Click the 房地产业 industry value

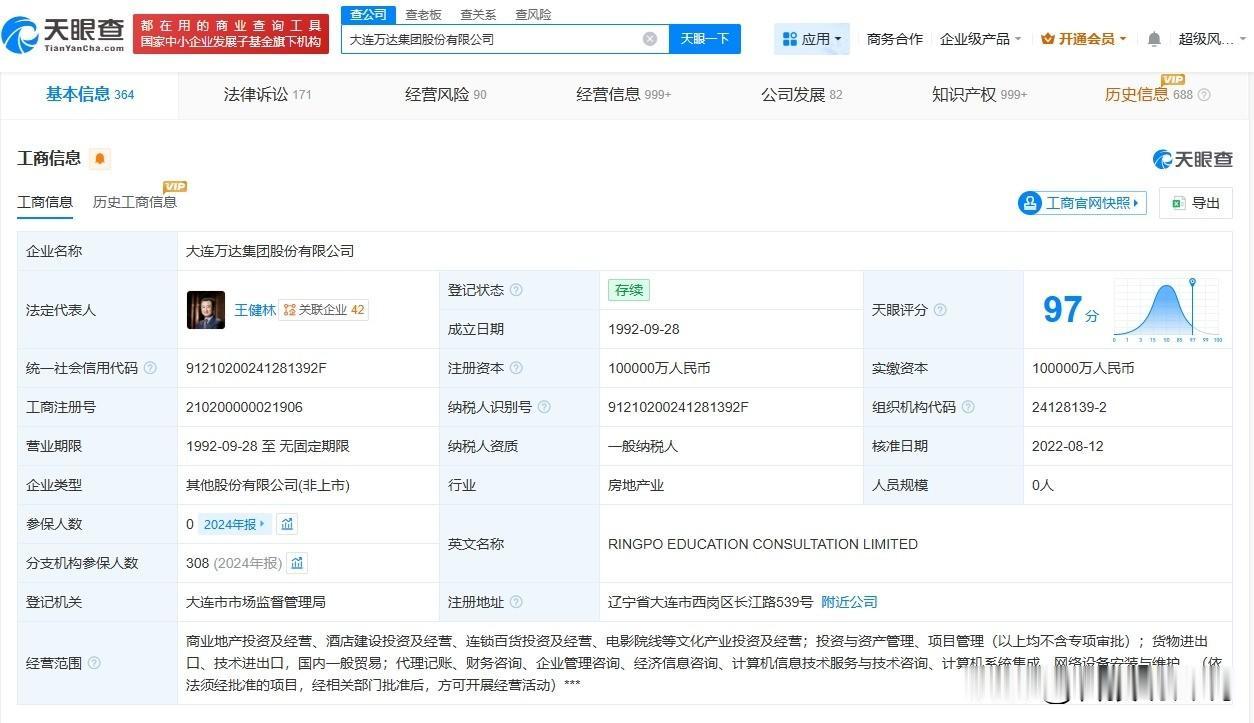click(x=636, y=485)
